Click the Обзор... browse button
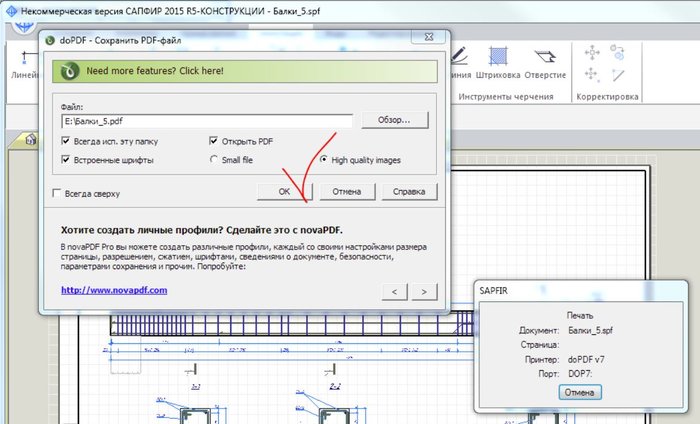Image resolution: width=700 pixels, height=424 pixels. click(395, 120)
